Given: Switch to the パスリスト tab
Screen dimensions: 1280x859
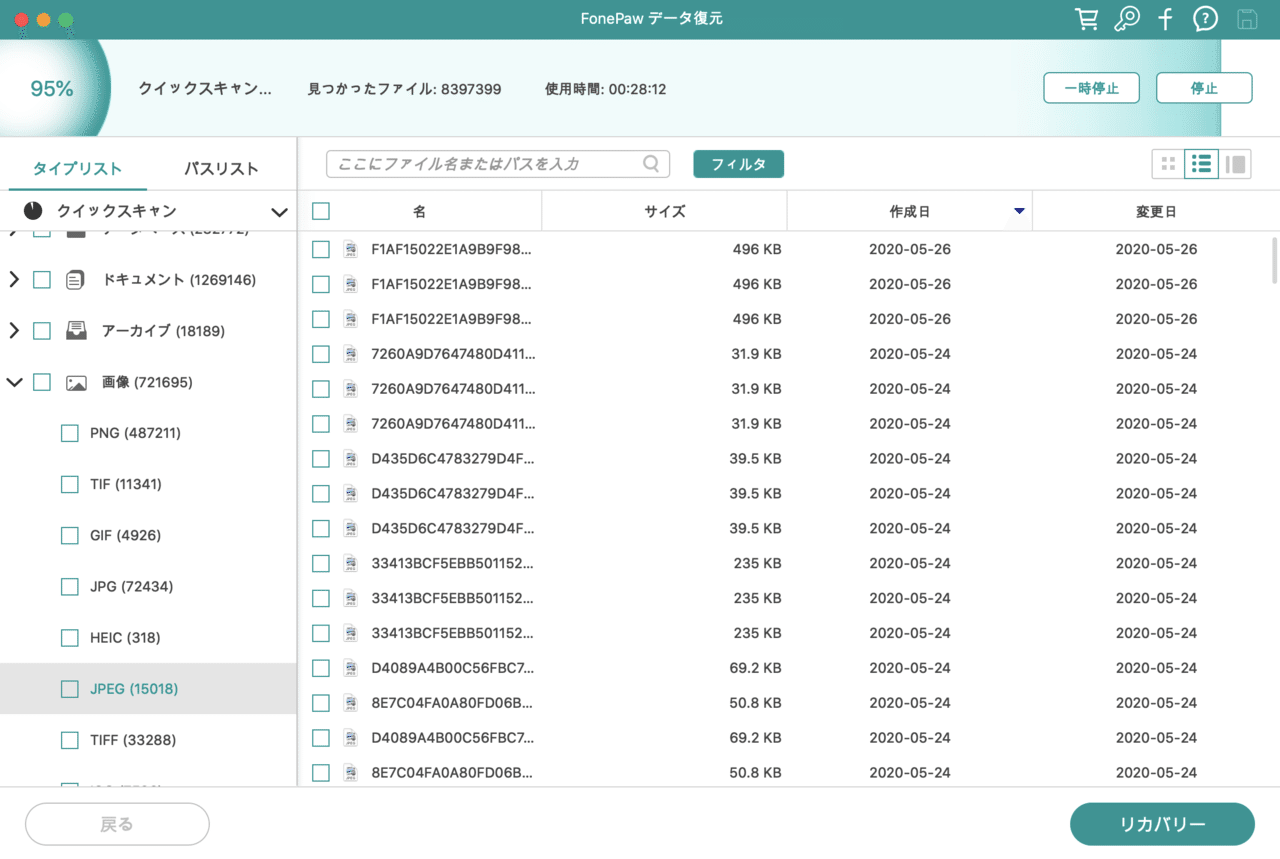Looking at the screenshot, I should pos(219,169).
